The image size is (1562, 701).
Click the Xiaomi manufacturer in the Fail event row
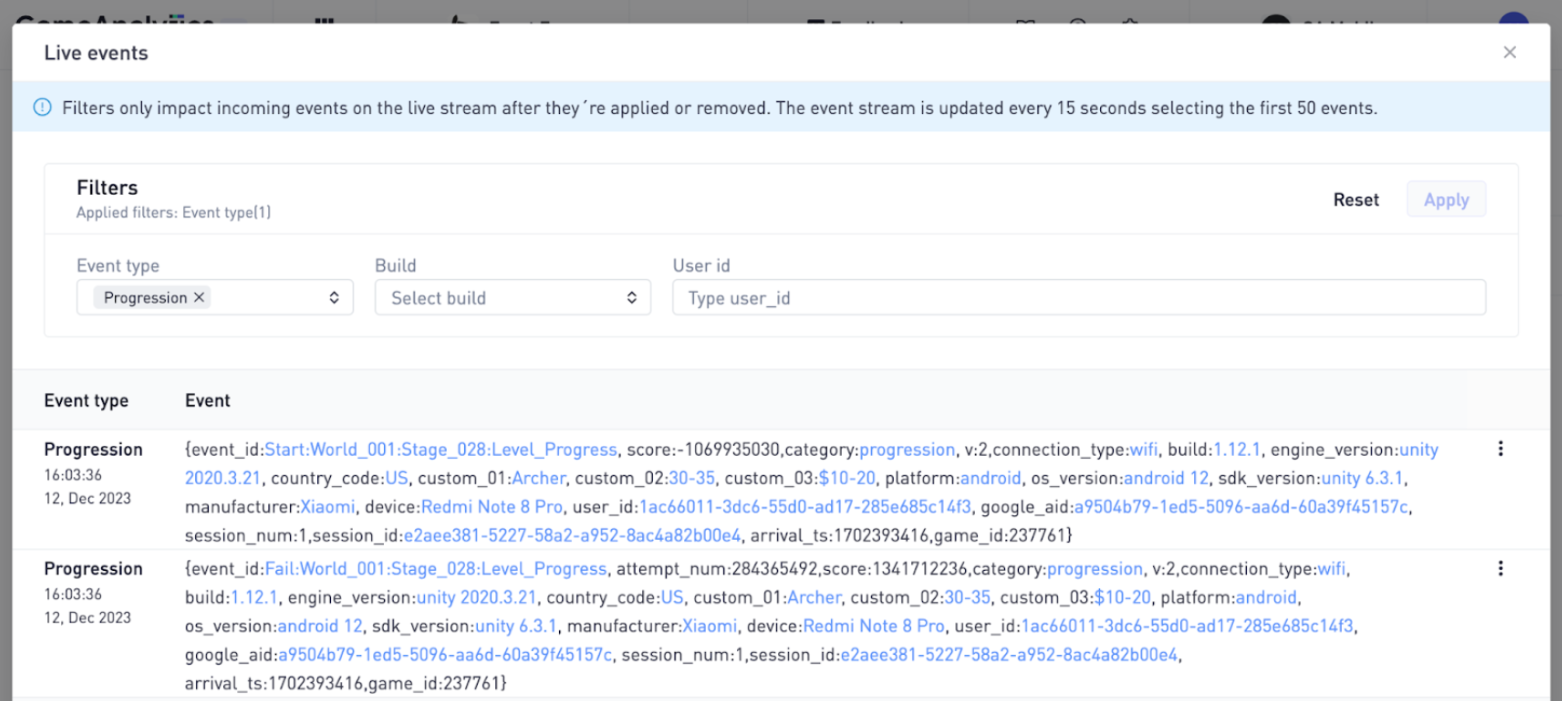coord(710,625)
